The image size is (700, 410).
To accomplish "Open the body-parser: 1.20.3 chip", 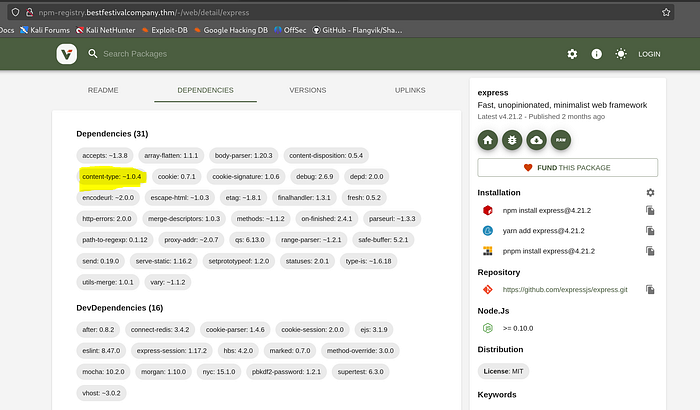I will [x=243, y=155].
